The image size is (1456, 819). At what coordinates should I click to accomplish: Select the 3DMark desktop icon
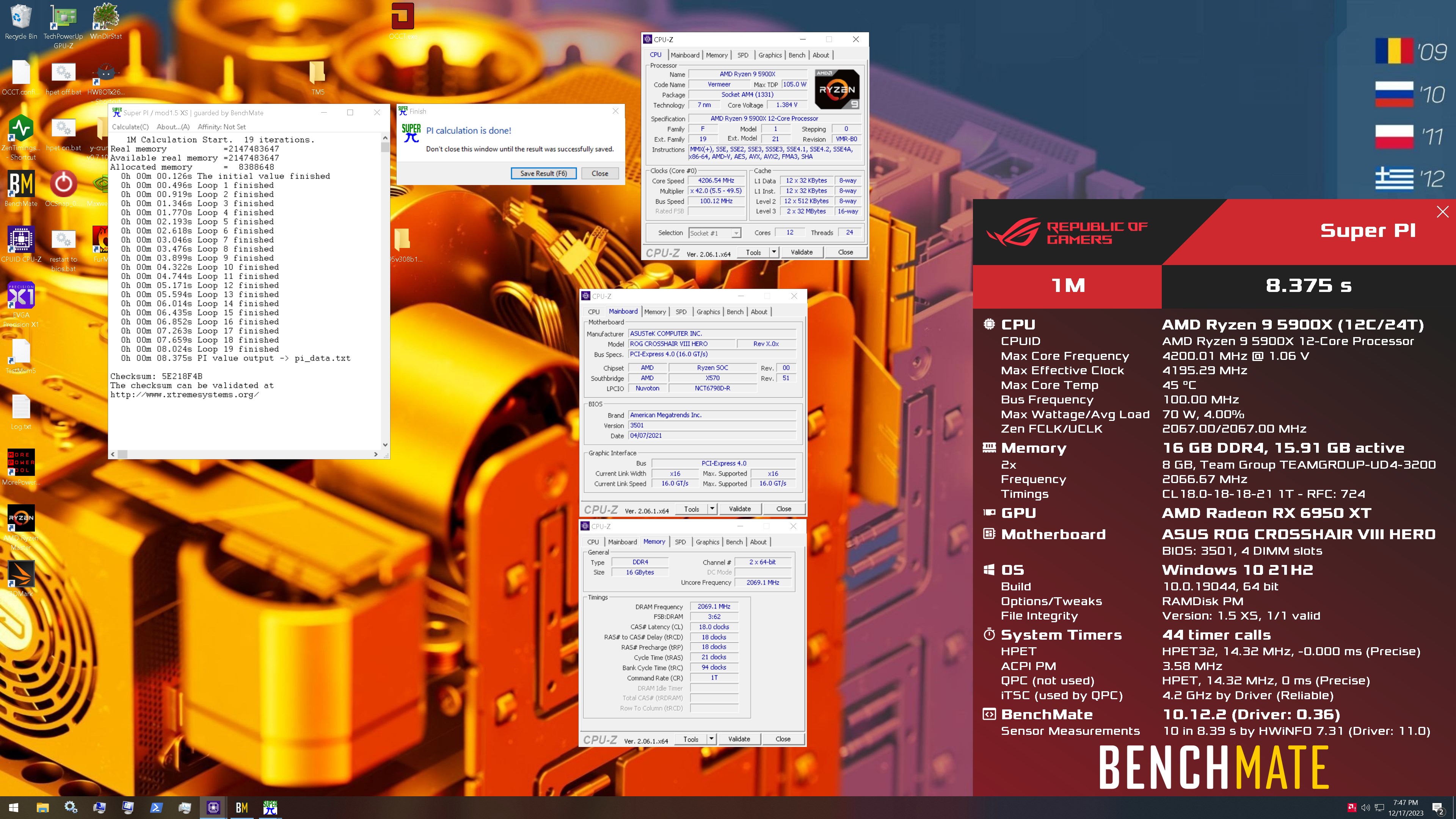pyautogui.click(x=21, y=579)
